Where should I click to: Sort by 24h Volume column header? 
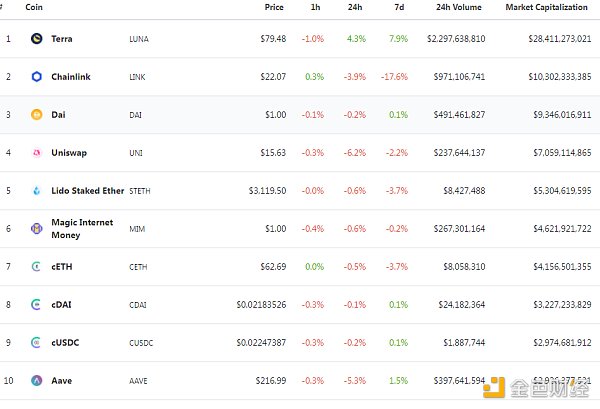pyautogui.click(x=458, y=7)
